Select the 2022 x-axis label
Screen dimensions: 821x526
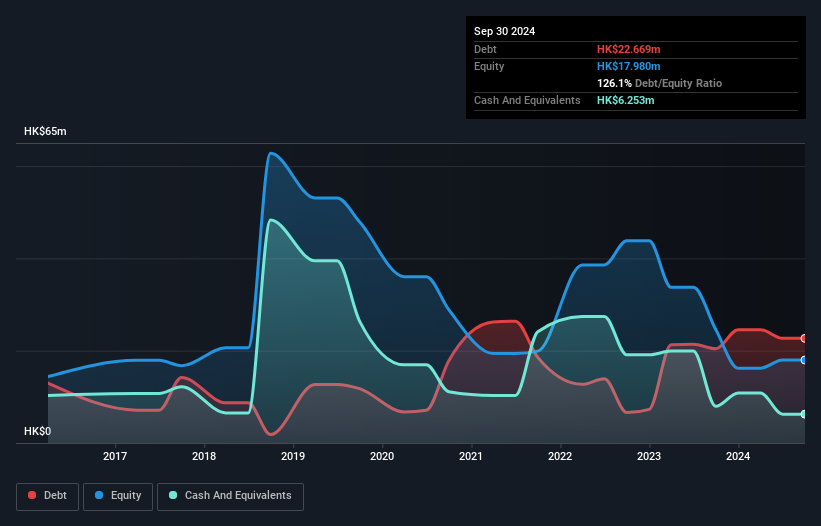tap(560, 456)
